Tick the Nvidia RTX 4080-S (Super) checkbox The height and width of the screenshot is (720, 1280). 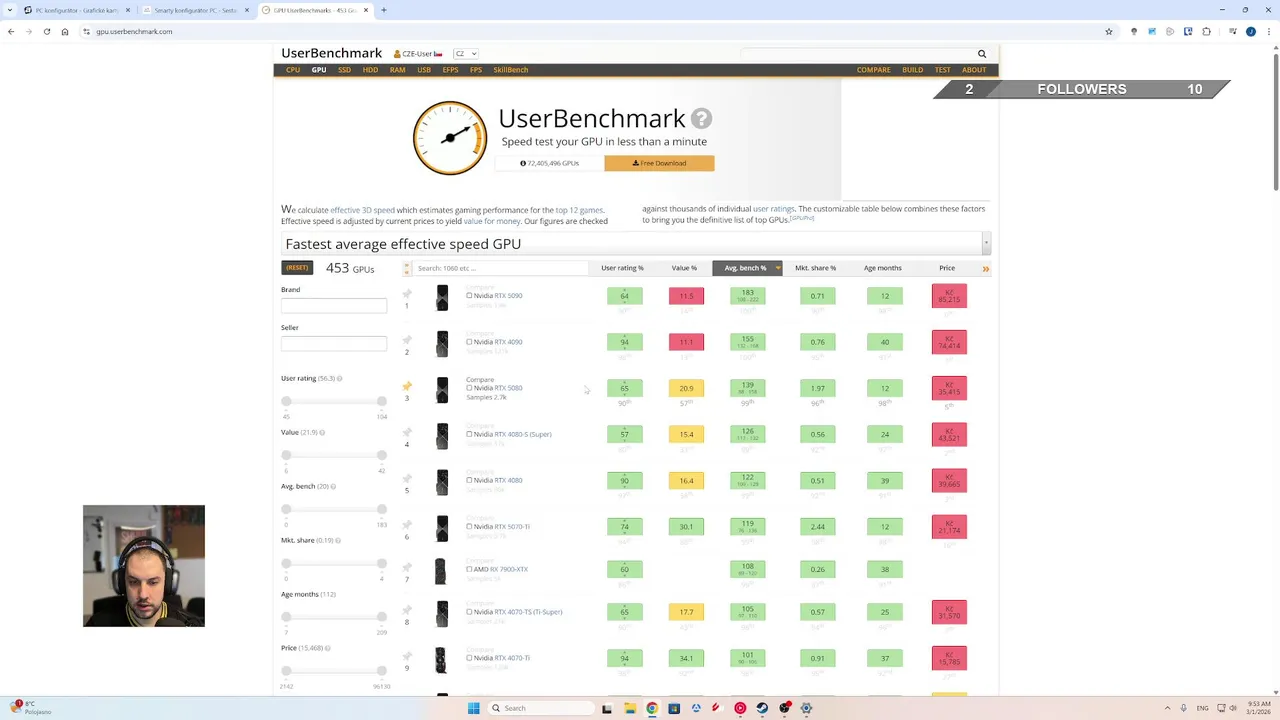[x=469, y=434]
